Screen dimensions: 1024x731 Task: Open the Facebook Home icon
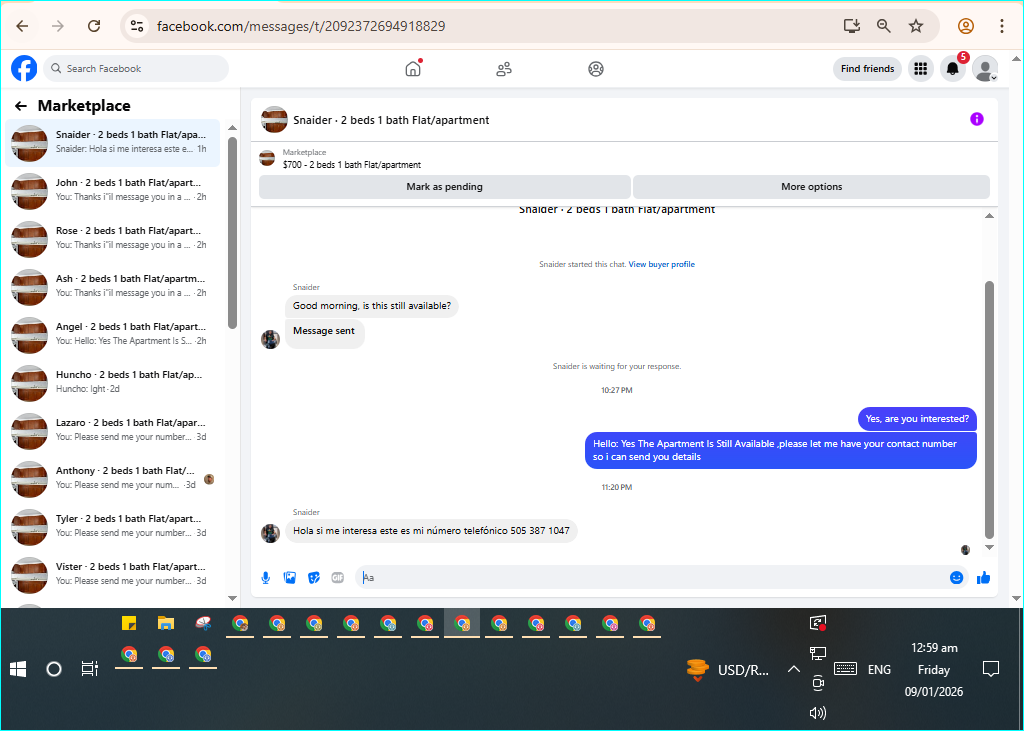coord(413,69)
